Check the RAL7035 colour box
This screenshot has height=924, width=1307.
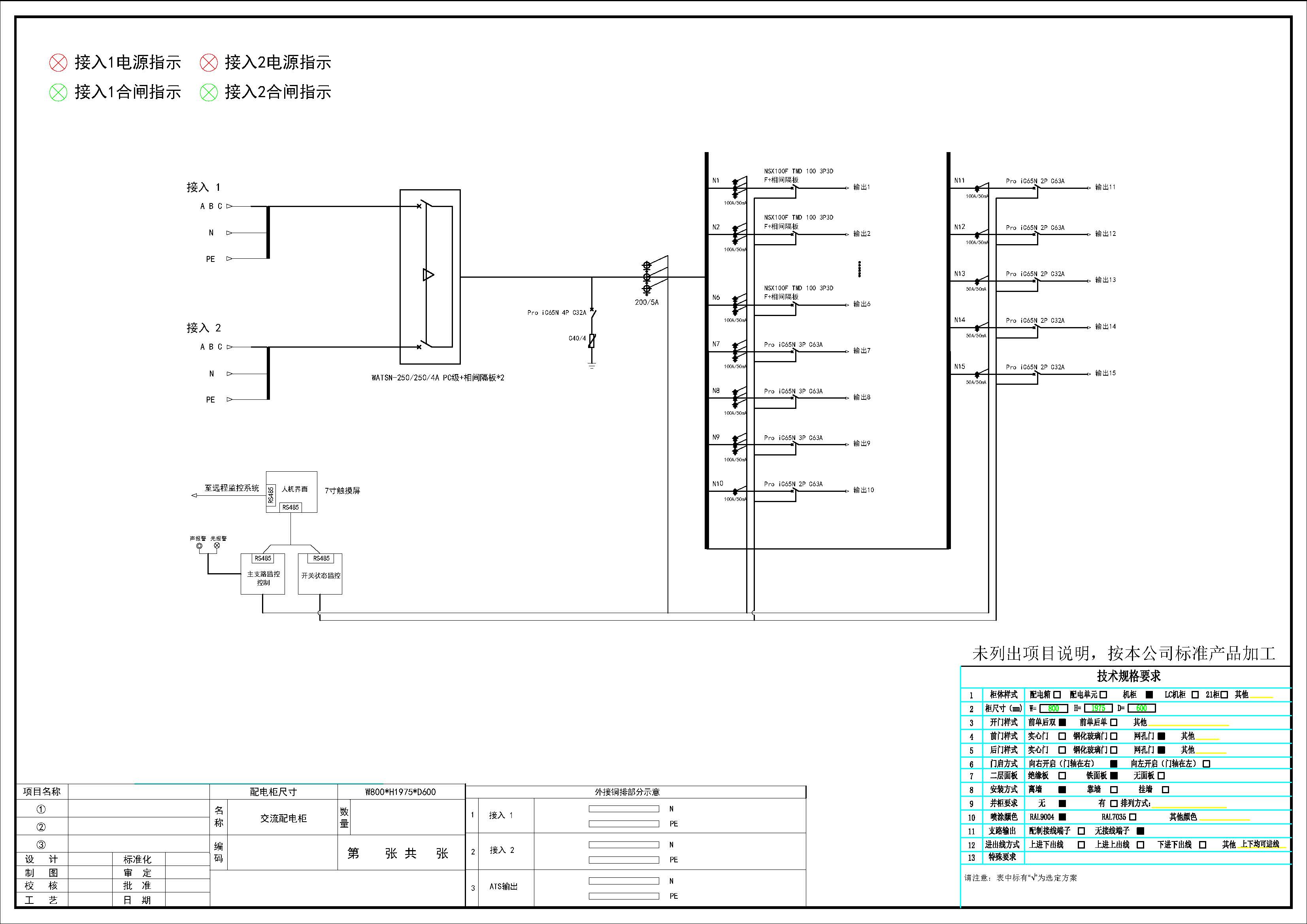pos(1132,817)
